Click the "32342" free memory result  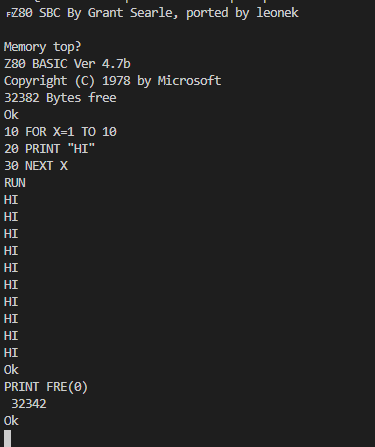(29, 404)
